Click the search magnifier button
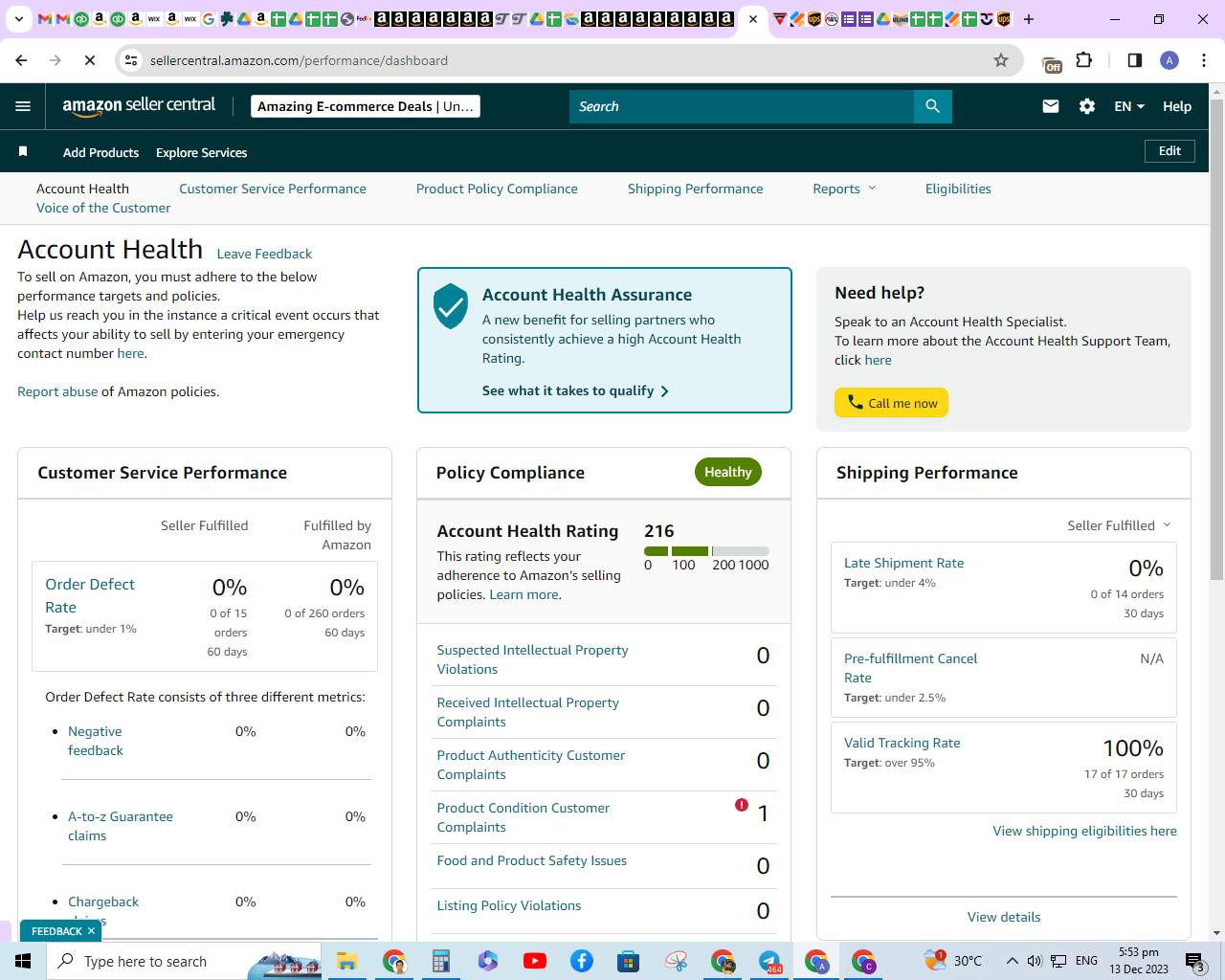This screenshot has width=1225, height=980. (933, 106)
